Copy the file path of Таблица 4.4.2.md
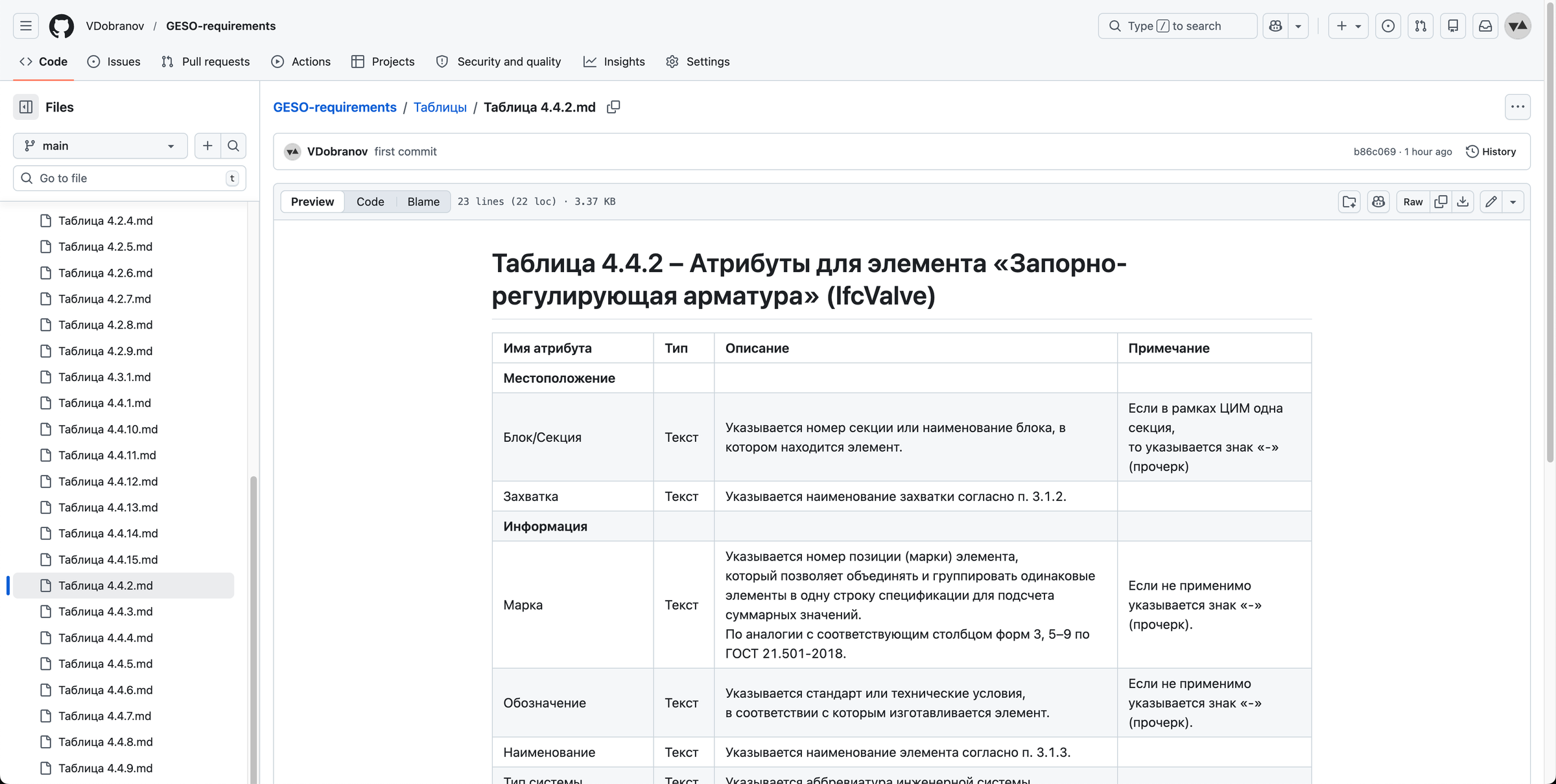The width and height of the screenshot is (1556, 784). coord(613,107)
